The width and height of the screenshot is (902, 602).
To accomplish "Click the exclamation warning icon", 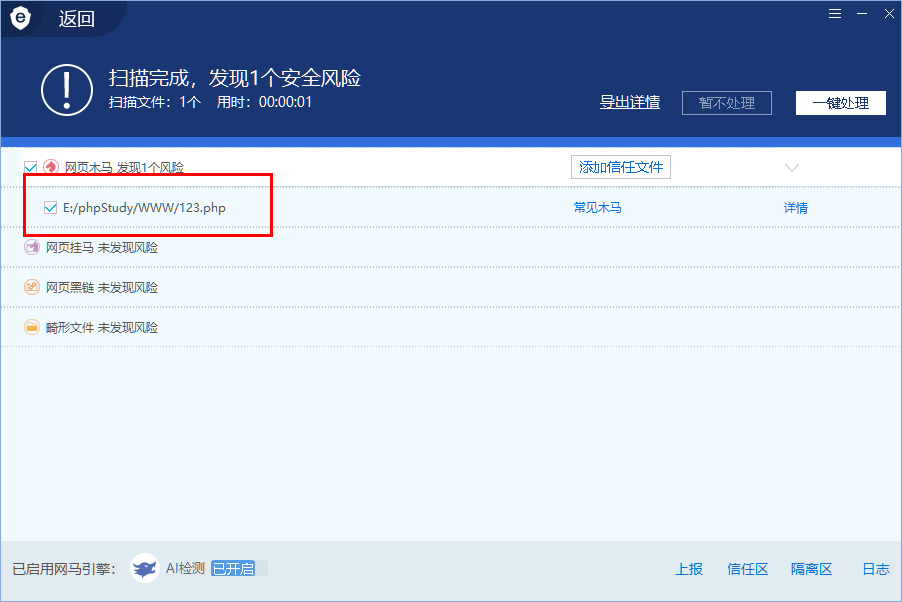I will (67, 90).
